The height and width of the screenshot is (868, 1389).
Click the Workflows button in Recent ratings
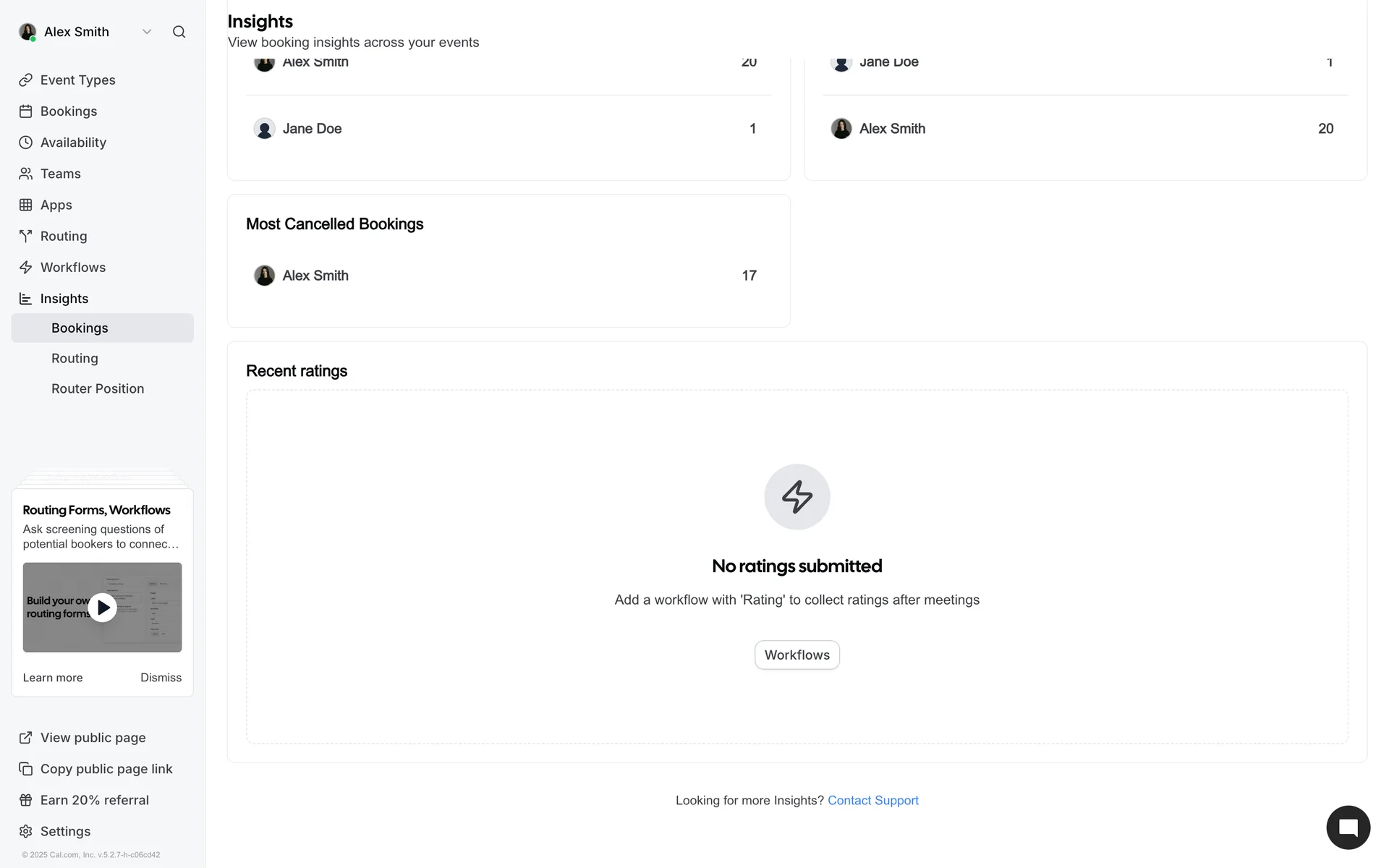(x=797, y=655)
